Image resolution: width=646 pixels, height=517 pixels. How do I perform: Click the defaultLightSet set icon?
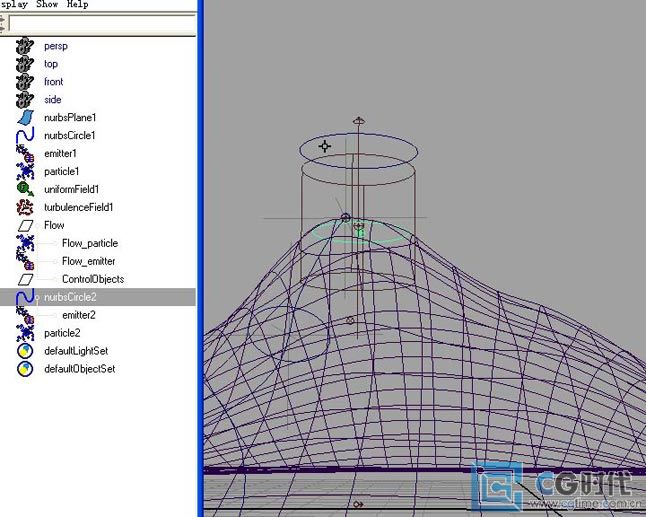[25, 351]
